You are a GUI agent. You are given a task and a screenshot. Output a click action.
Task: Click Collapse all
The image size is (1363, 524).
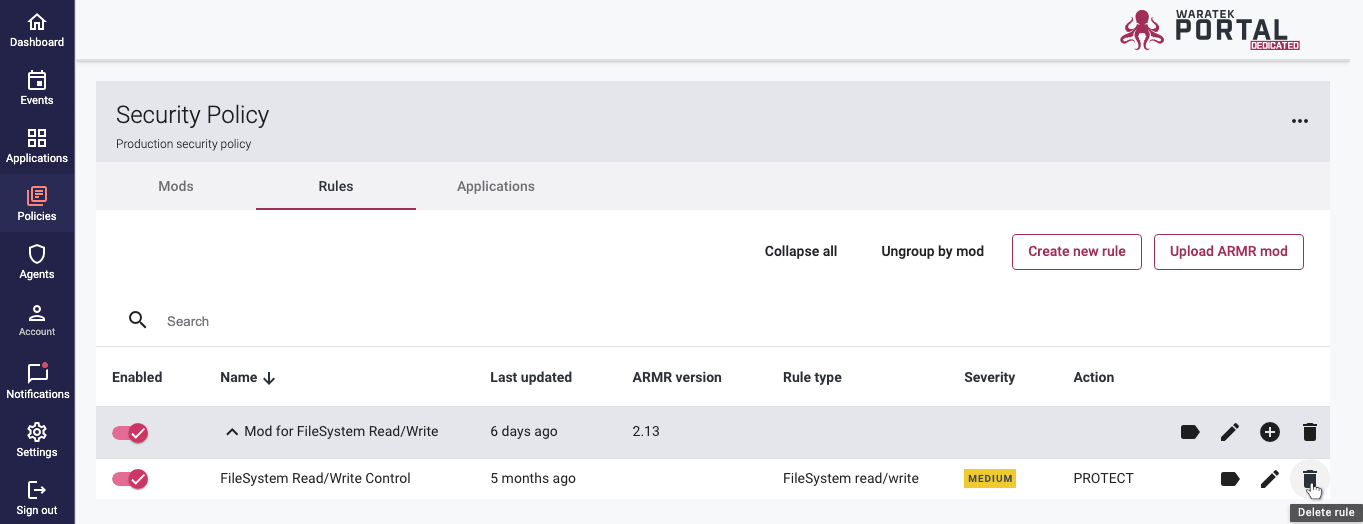pyautogui.click(x=801, y=251)
